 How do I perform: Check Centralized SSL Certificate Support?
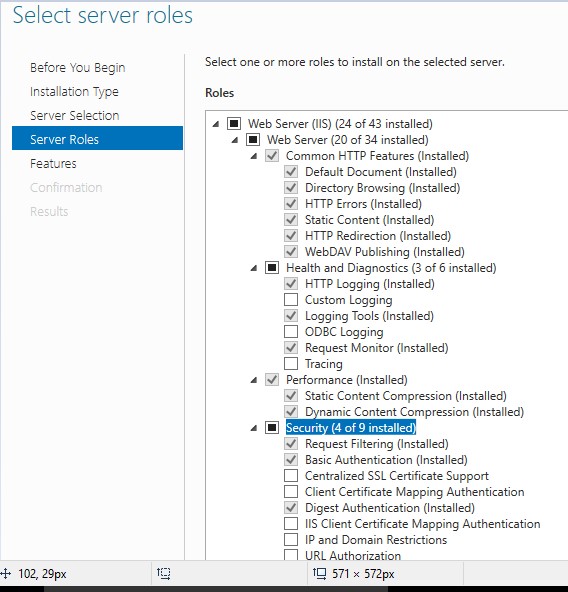tap(291, 475)
